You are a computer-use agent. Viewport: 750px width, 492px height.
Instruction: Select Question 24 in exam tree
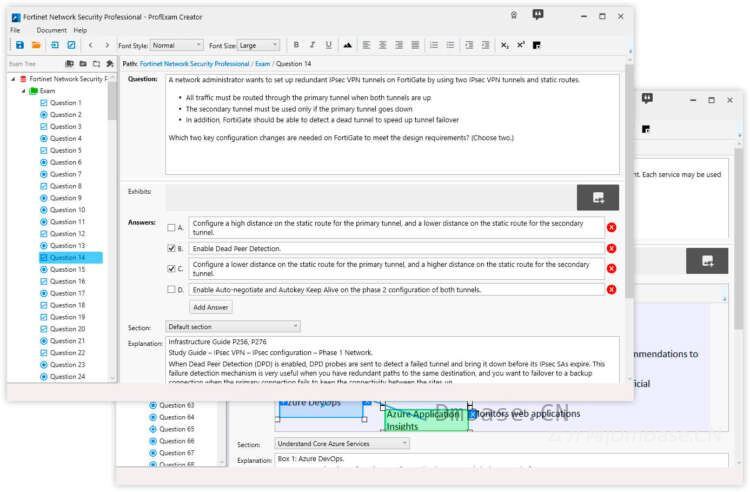[67, 377]
